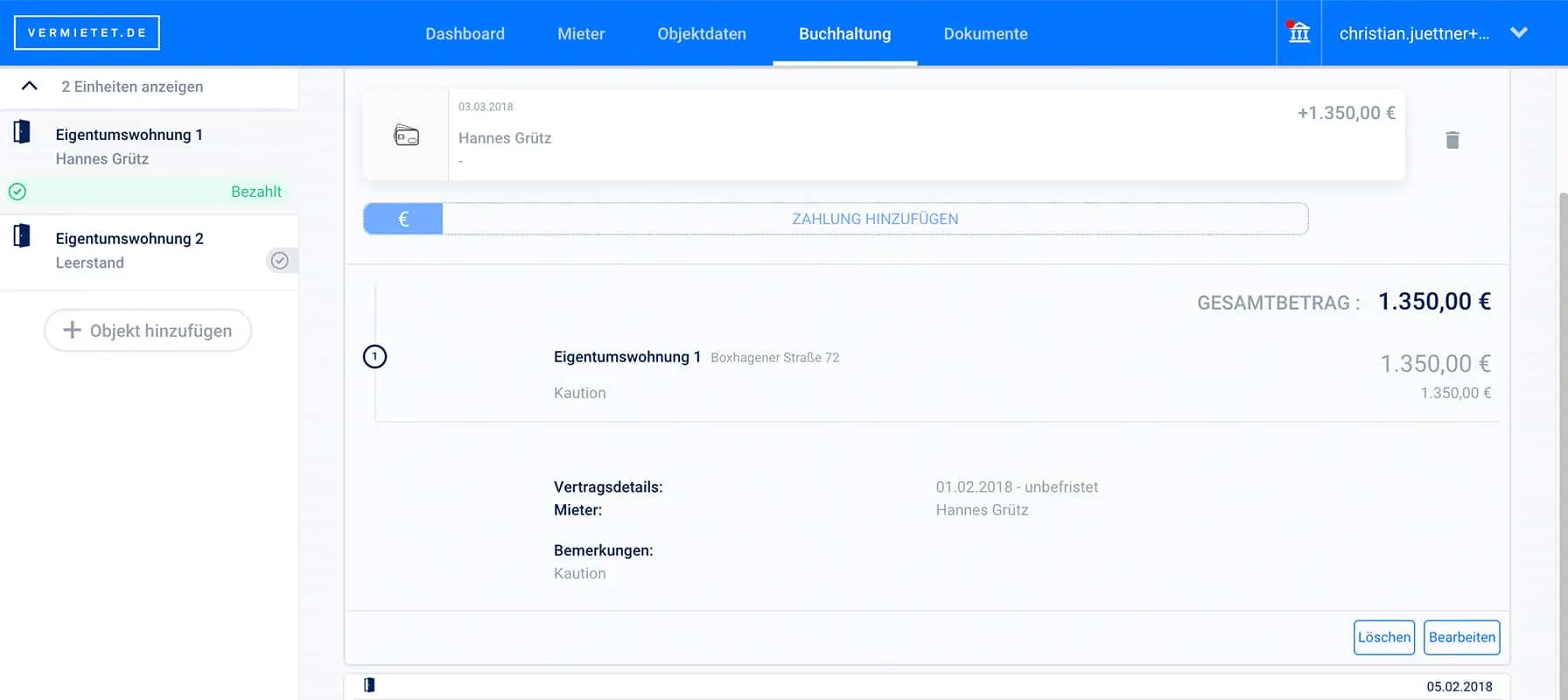
Task: Open the user account dropdown arrow
Action: pos(1519,32)
